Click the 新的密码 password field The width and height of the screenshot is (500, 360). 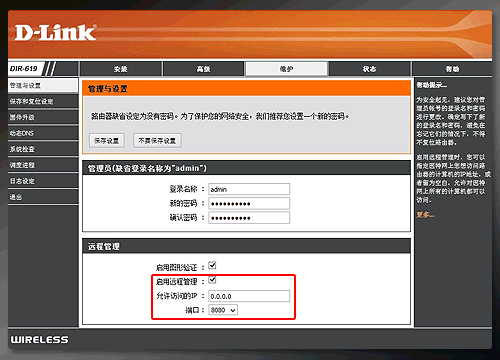click(x=249, y=203)
